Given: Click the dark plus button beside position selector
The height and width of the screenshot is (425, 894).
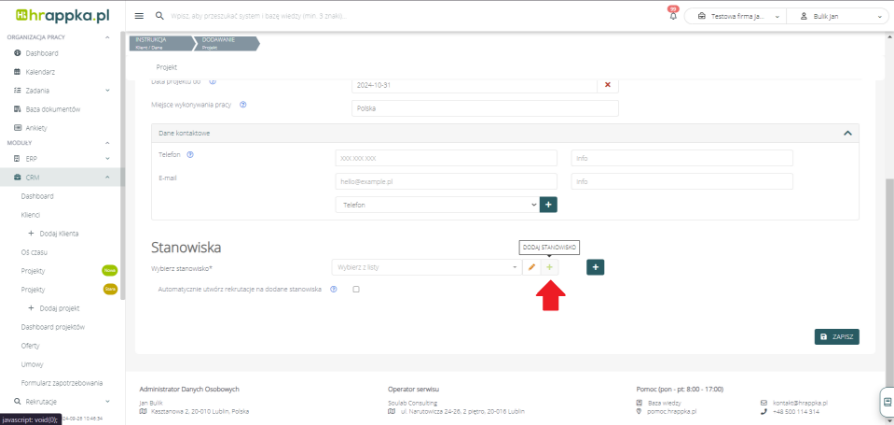Looking at the screenshot, I should [595, 267].
